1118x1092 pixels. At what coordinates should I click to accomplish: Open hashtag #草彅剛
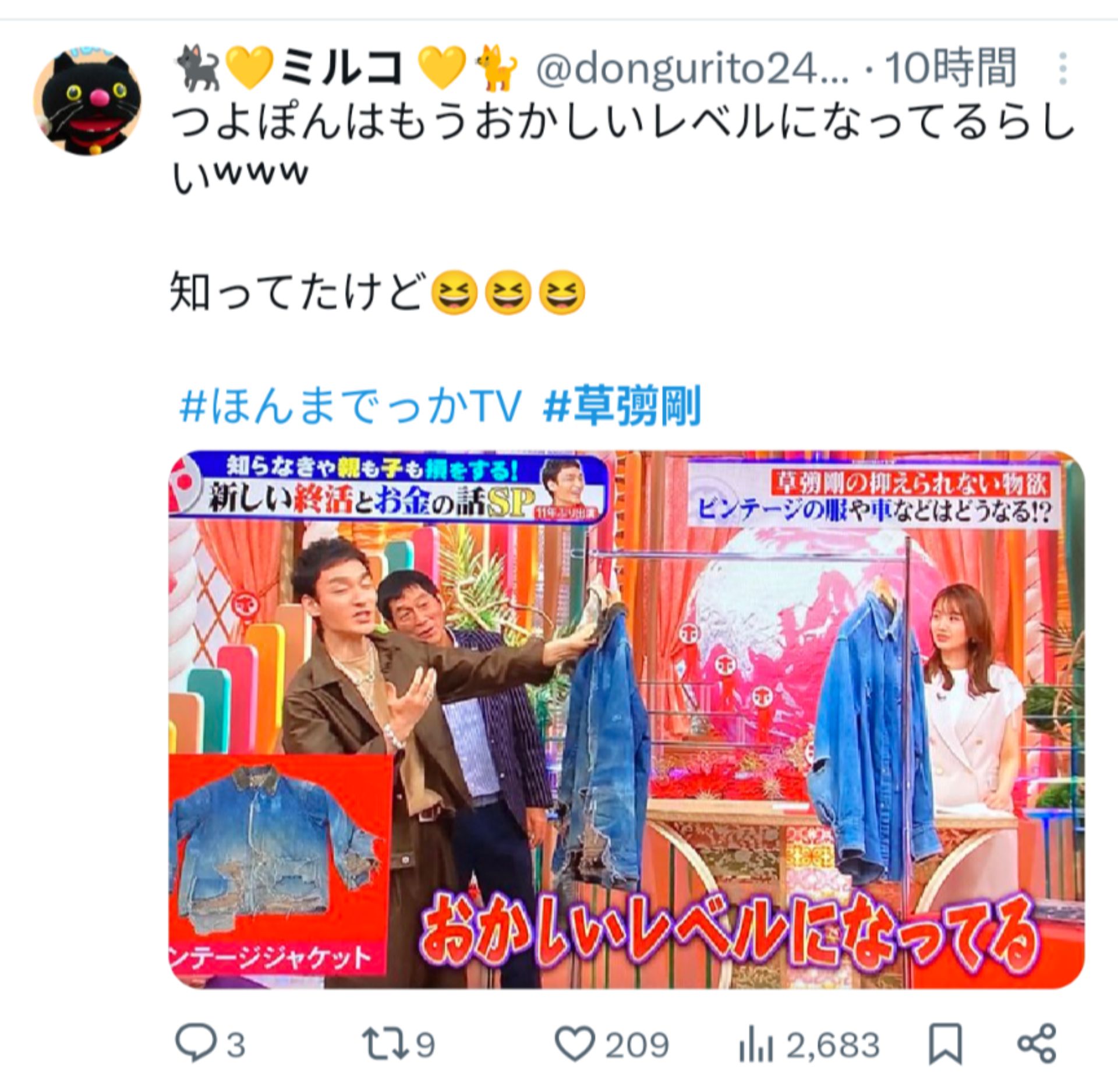[623, 405]
